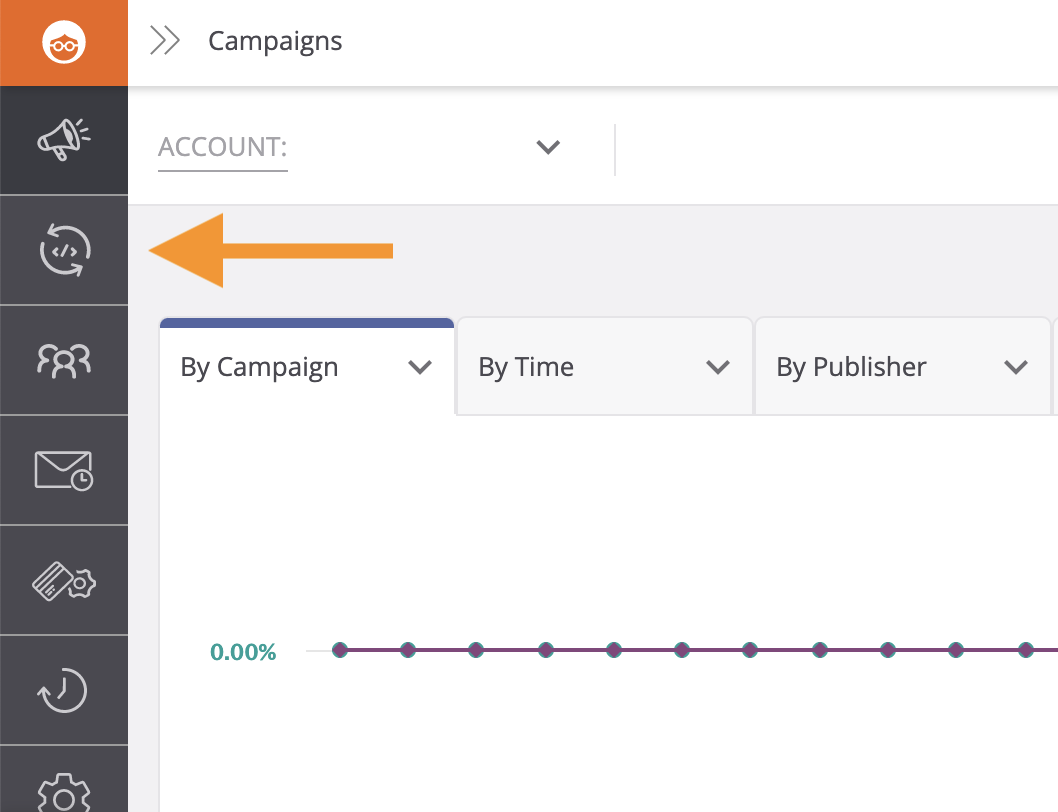Click the first data point on the chart line
Screen dimensions: 1058x812
pos(340,650)
